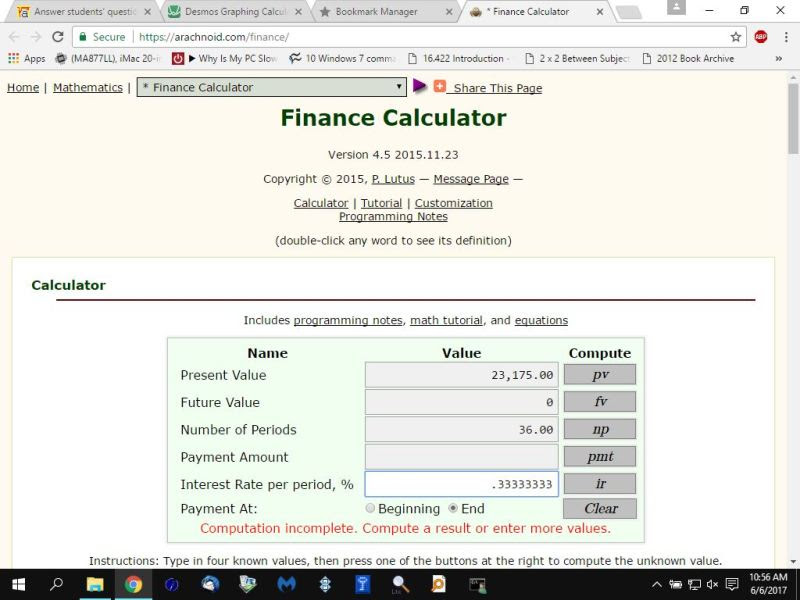Viewport: 800px width, 600px height.
Task: Open the Thunderbird taskbar icon
Action: pos(210,584)
